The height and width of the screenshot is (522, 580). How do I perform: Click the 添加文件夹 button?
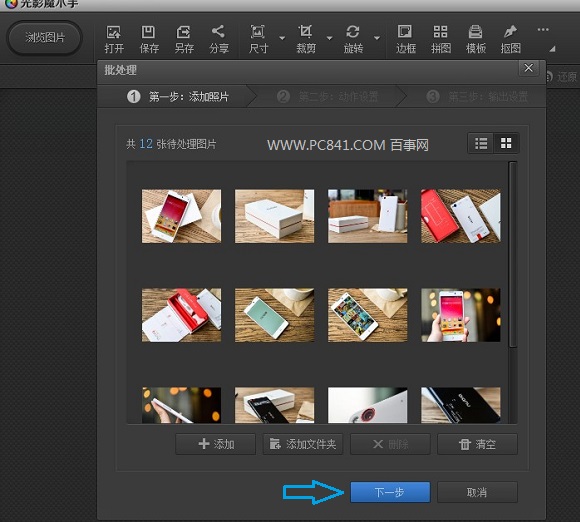[x=303, y=444]
